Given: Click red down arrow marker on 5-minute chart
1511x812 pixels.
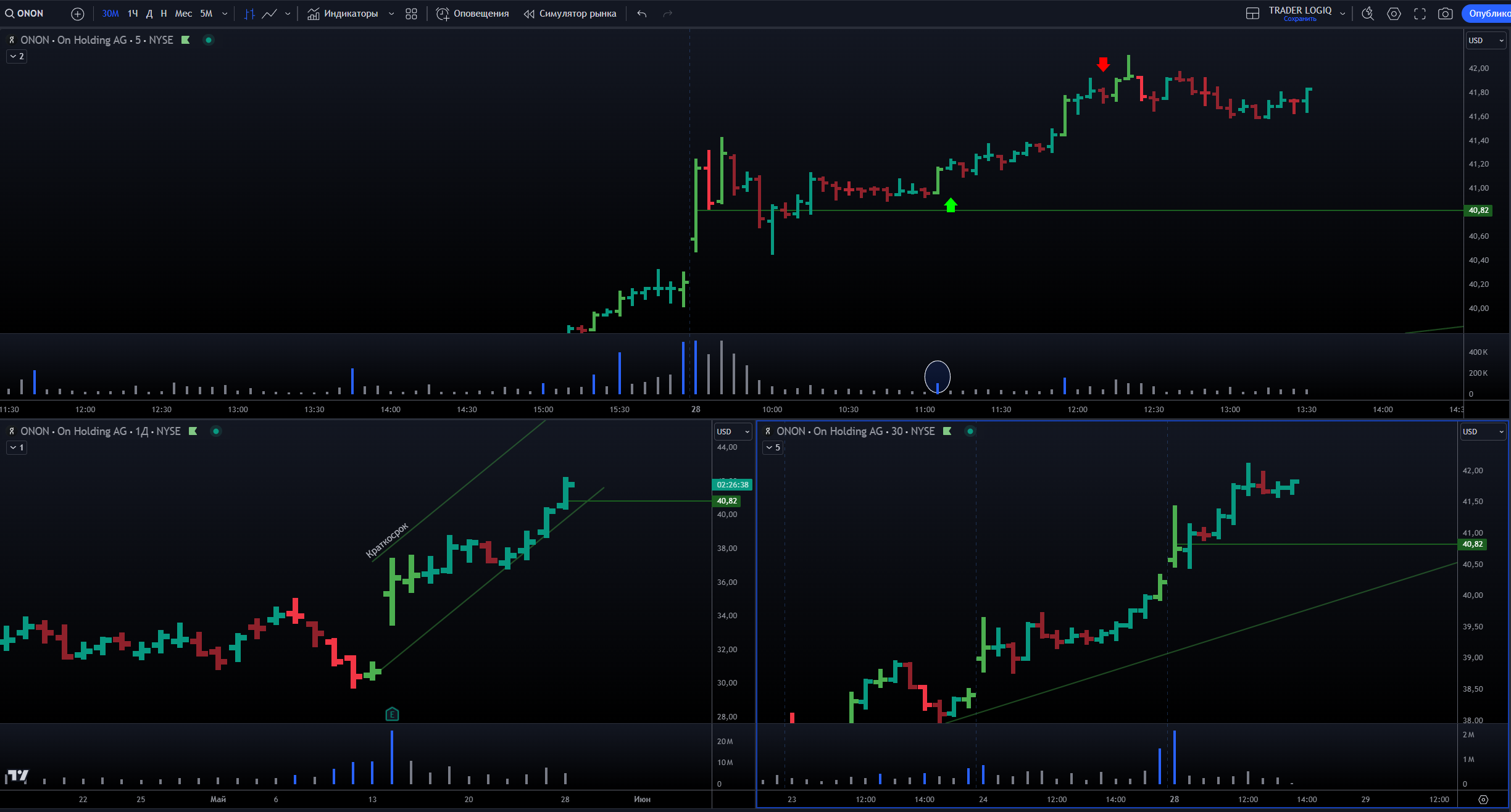Looking at the screenshot, I should click(1103, 64).
